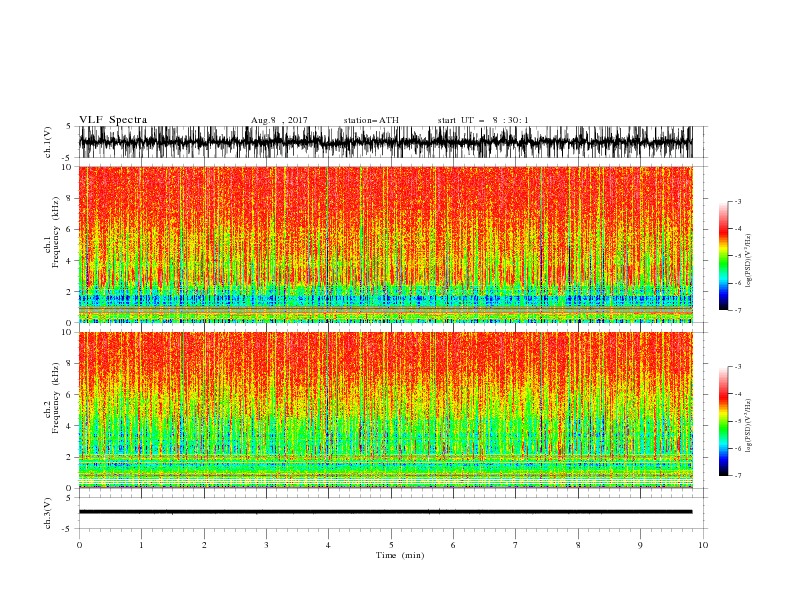Viewport: 792px width, 612px height.
Task: Click the "6" tick on Time axis
Action: click(453, 545)
